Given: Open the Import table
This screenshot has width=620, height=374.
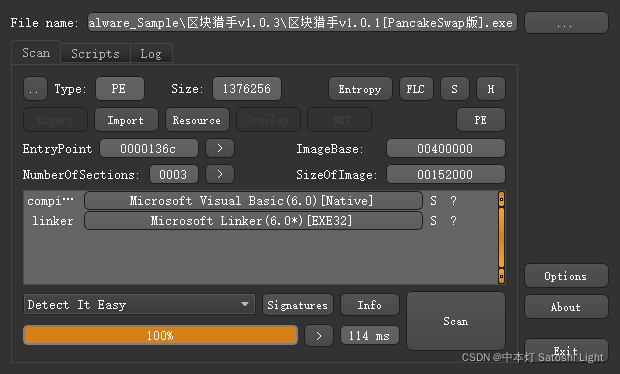Looking at the screenshot, I should [126, 120].
